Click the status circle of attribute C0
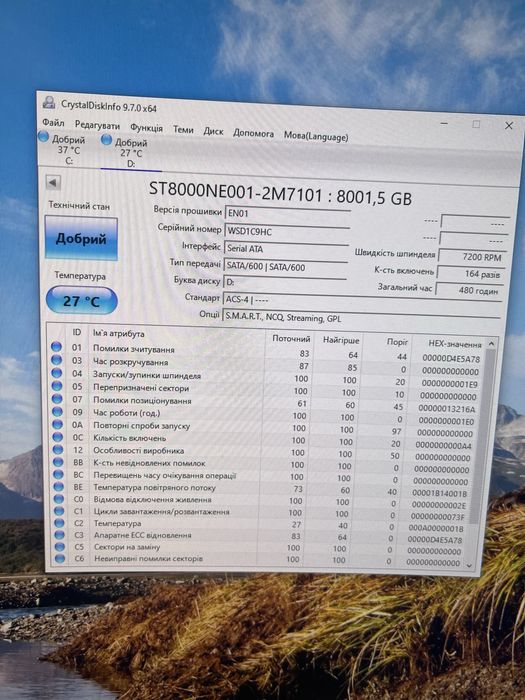Image resolution: width=525 pixels, height=700 pixels. (59, 499)
